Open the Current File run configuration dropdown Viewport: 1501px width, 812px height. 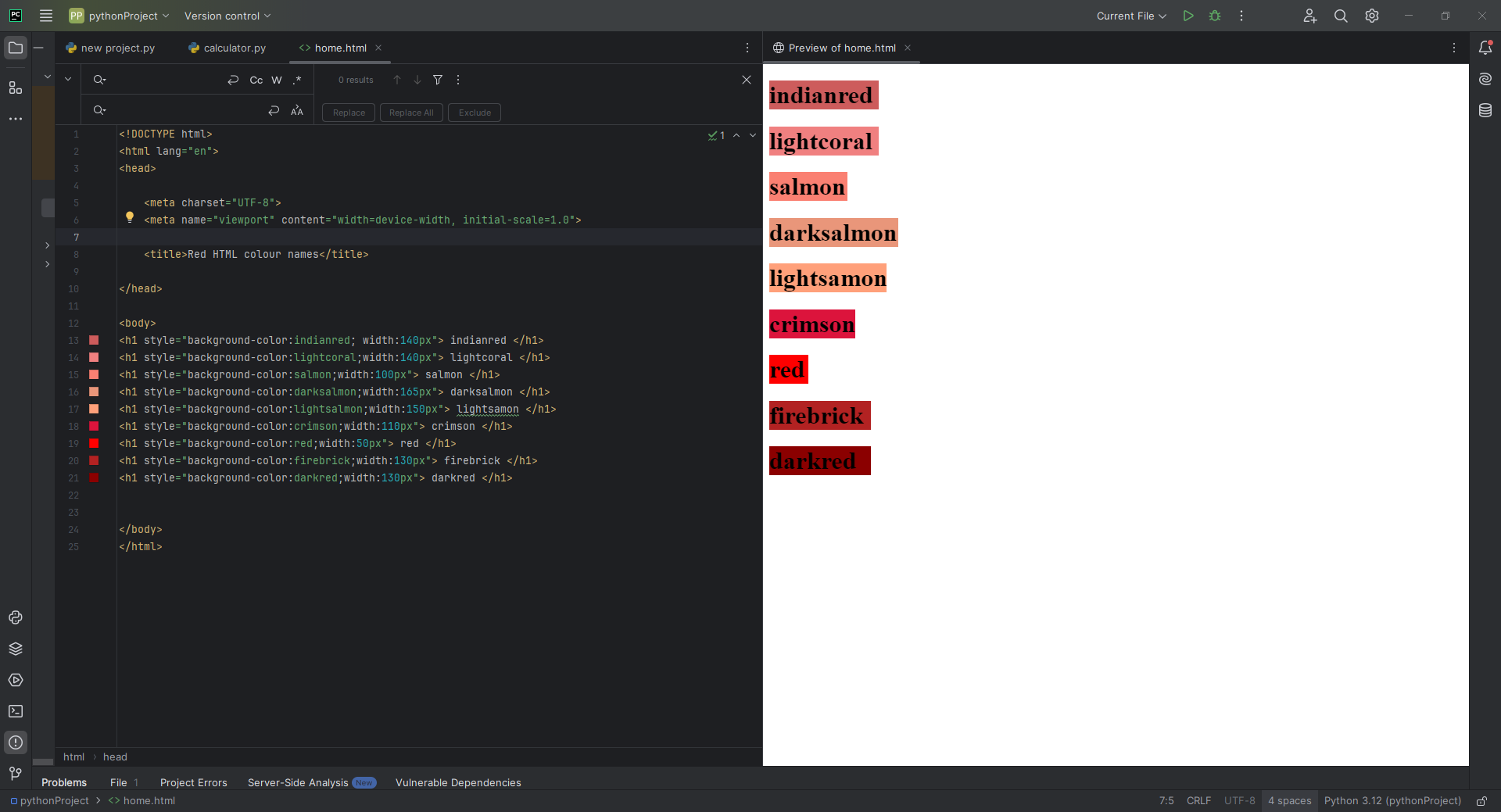[x=1131, y=16]
